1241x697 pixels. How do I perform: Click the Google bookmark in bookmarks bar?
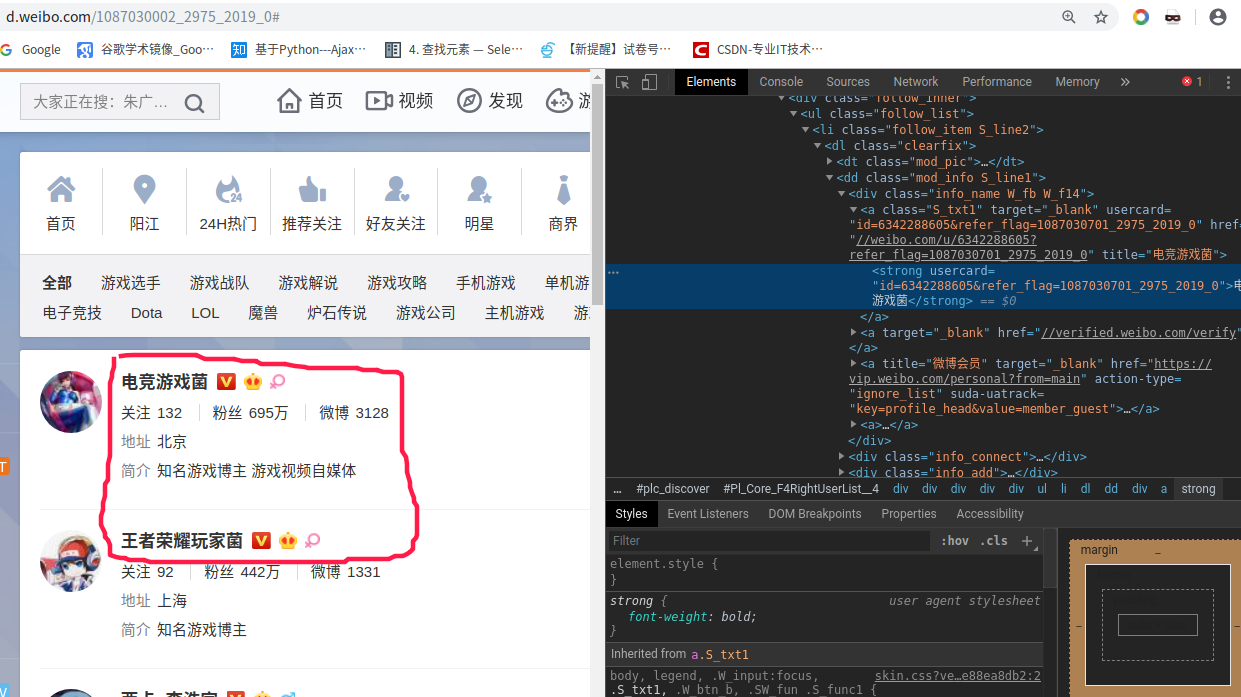(x=31, y=49)
